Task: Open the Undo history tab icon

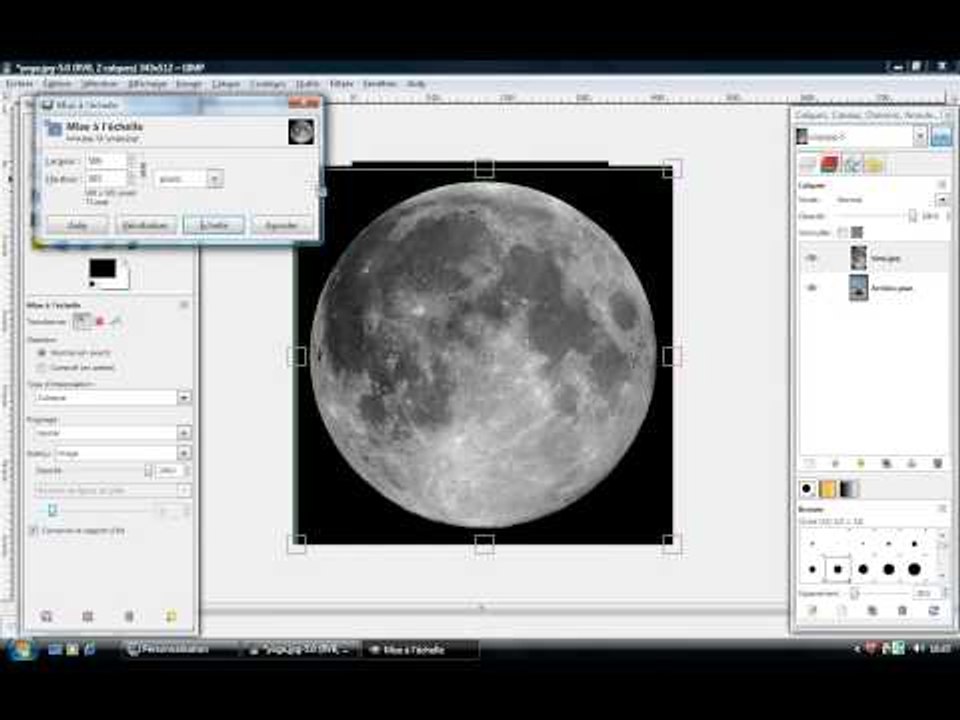Action: 874,164
